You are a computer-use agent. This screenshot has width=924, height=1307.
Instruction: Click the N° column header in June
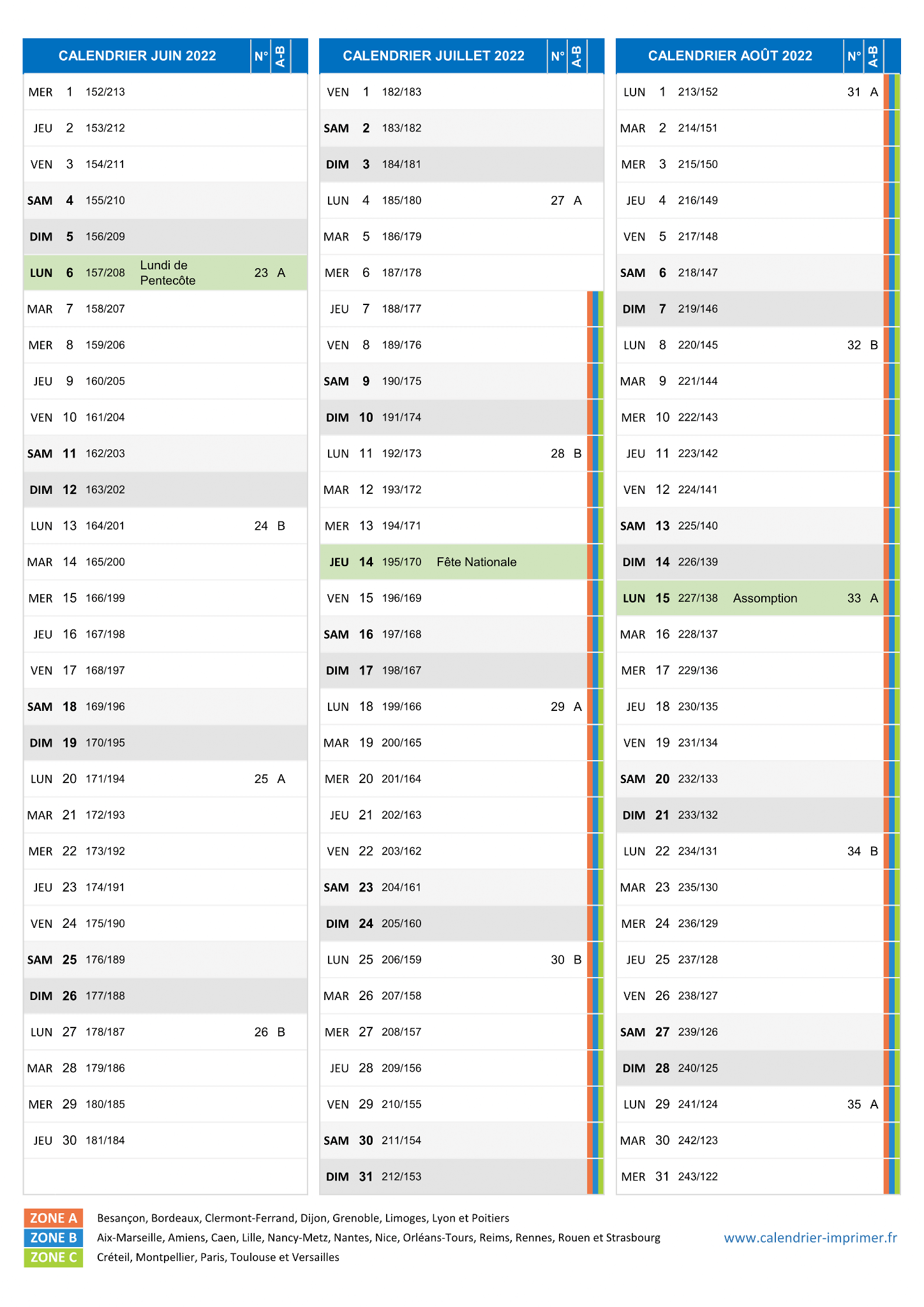click(x=261, y=56)
